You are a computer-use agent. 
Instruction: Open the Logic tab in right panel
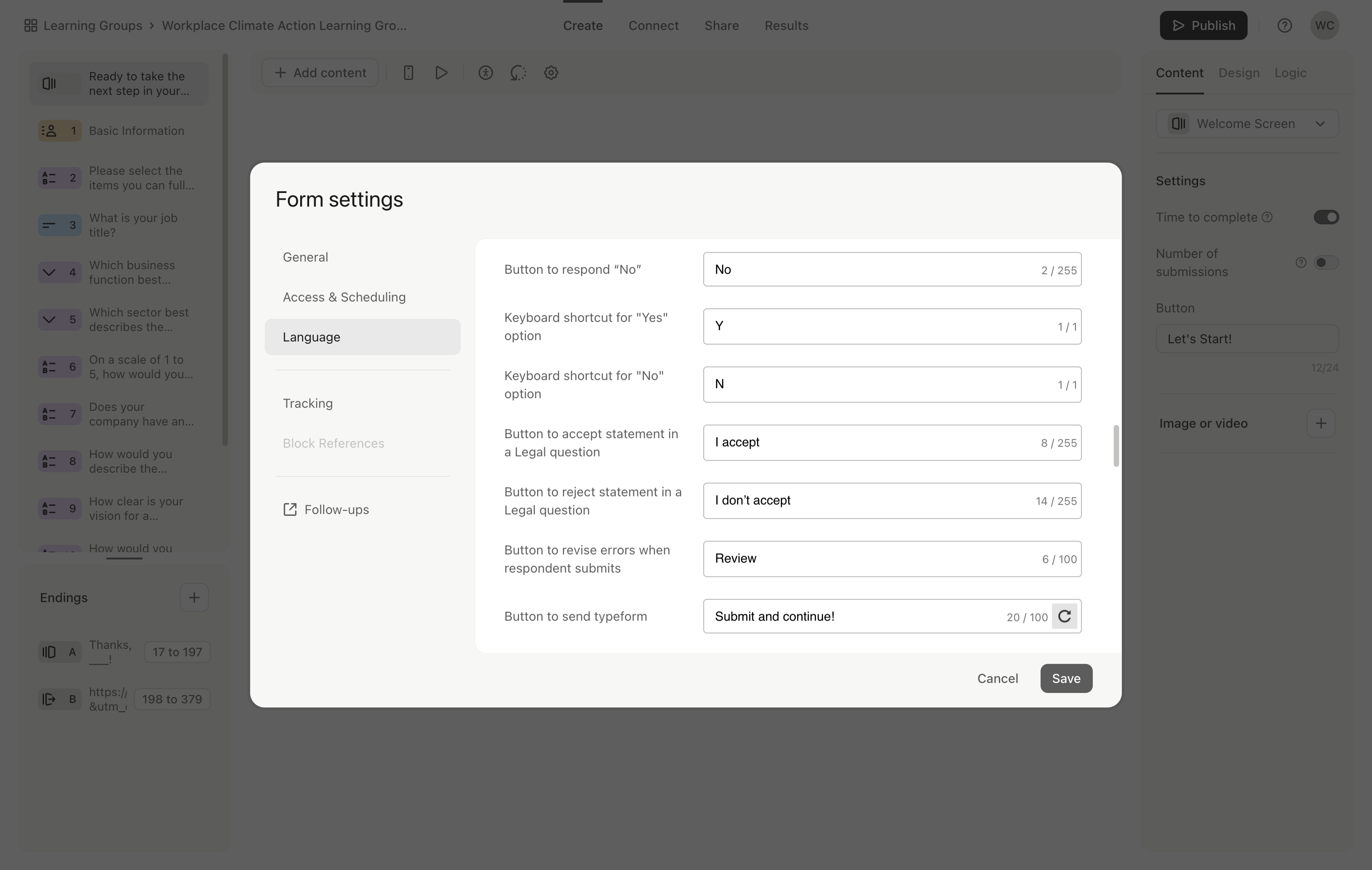pos(1290,73)
